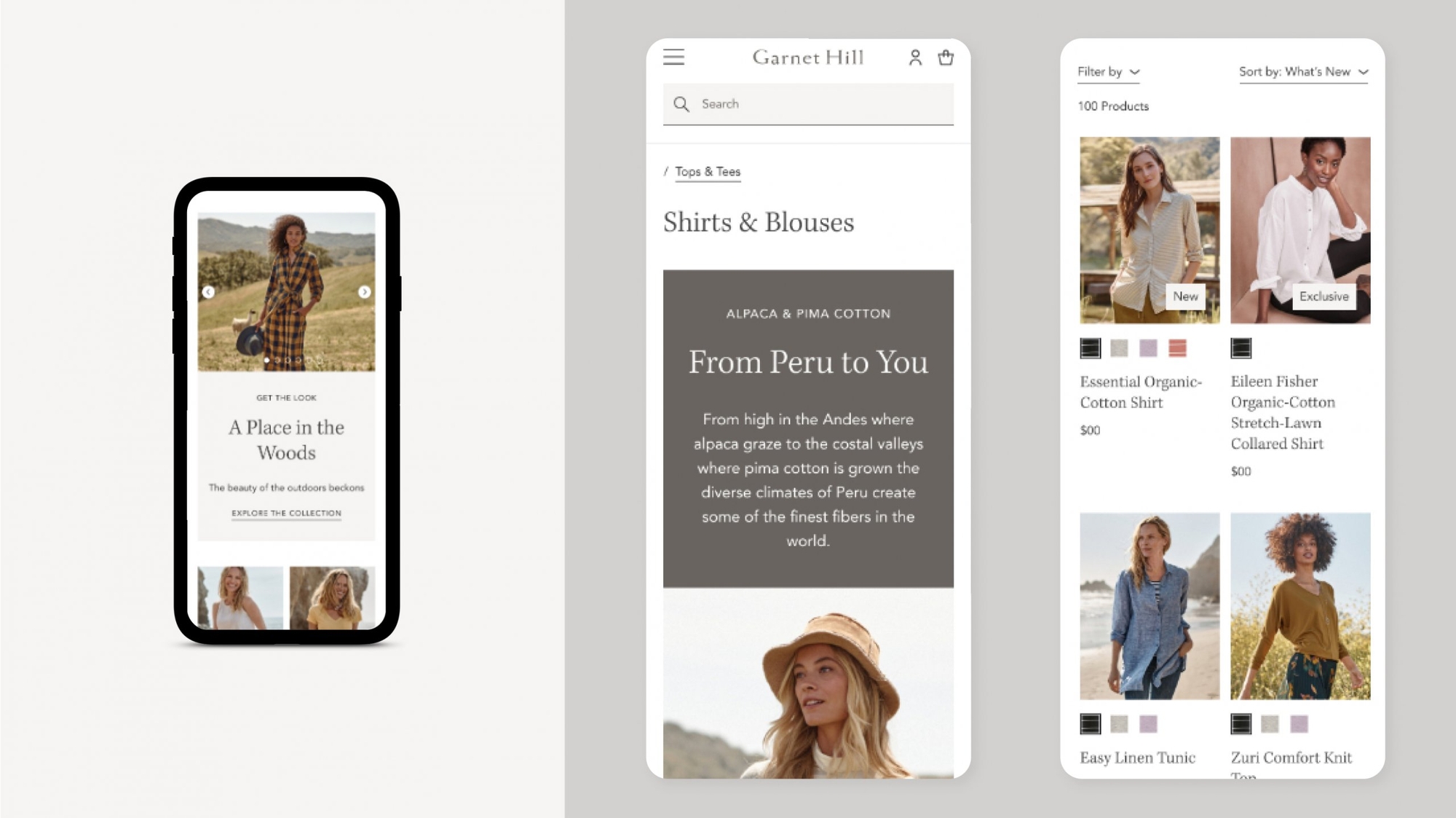
Task: Click the search icon in header
Action: click(682, 104)
